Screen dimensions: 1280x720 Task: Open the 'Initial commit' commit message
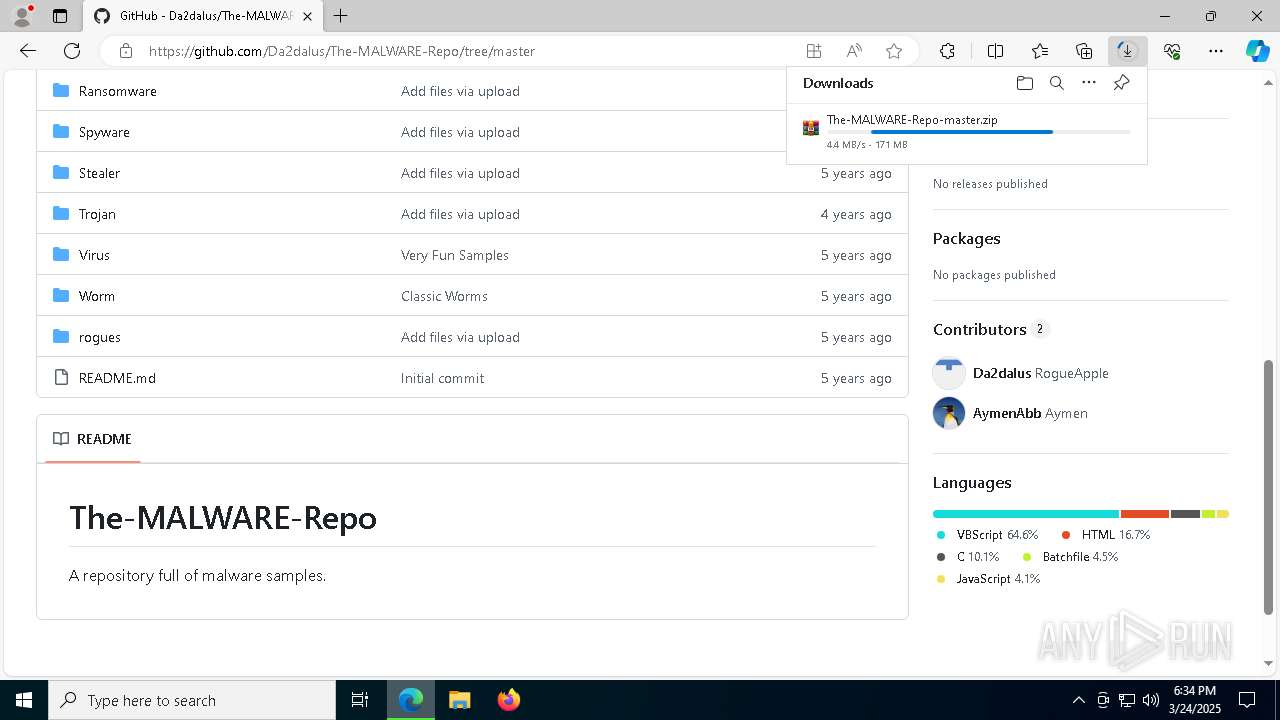point(442,378)
